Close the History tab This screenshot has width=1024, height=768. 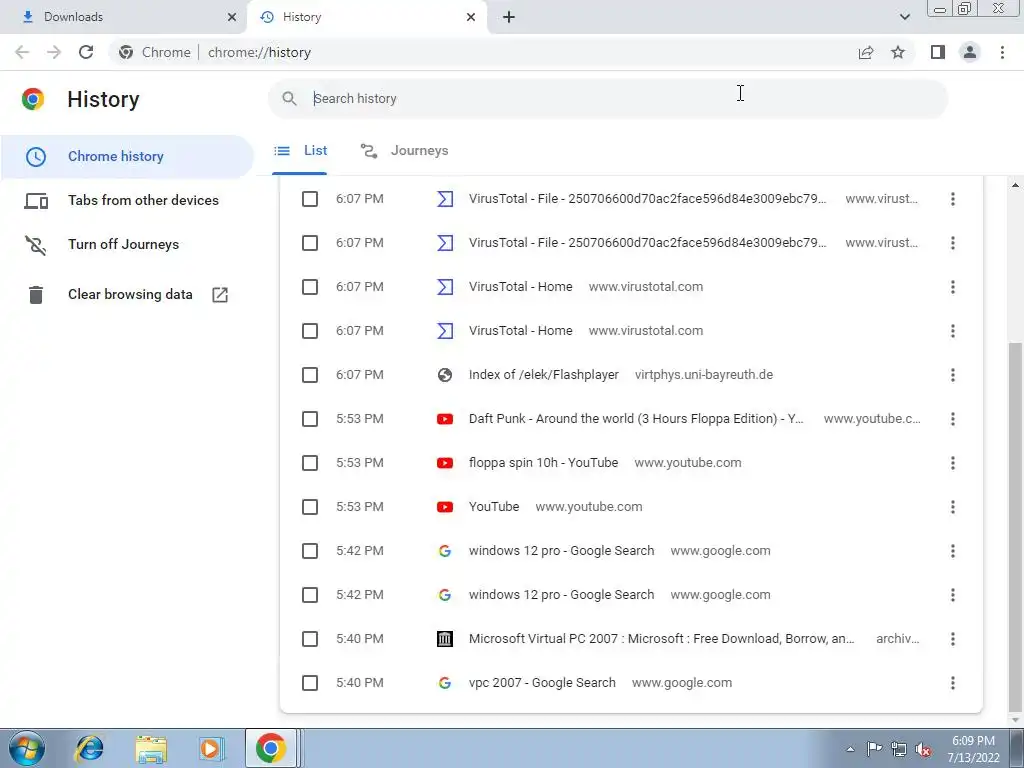471,17
